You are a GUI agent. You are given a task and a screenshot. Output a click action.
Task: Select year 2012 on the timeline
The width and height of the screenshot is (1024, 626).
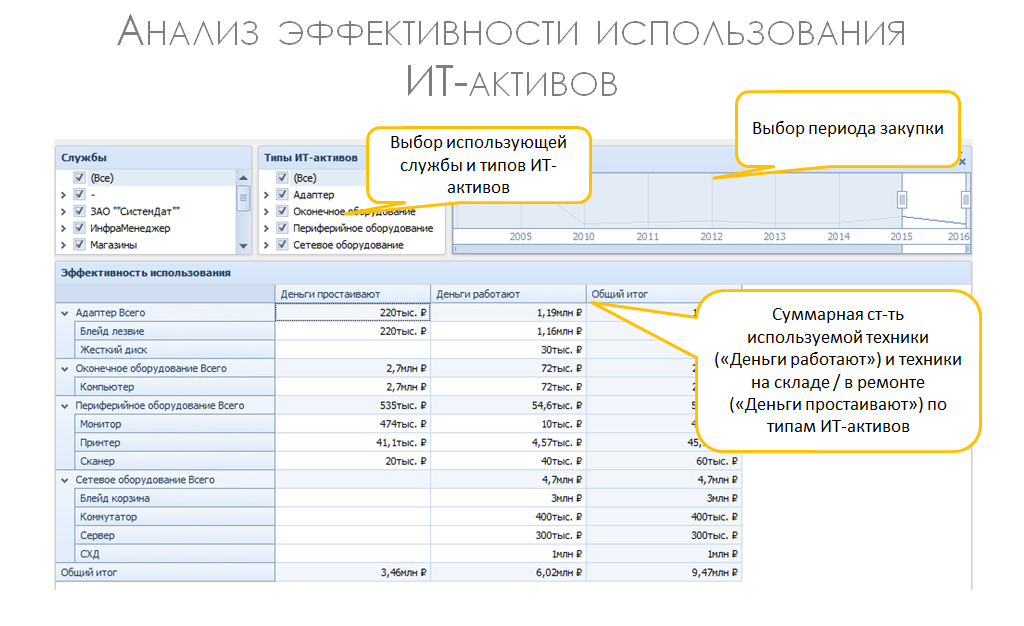click(x=711, y=236)
